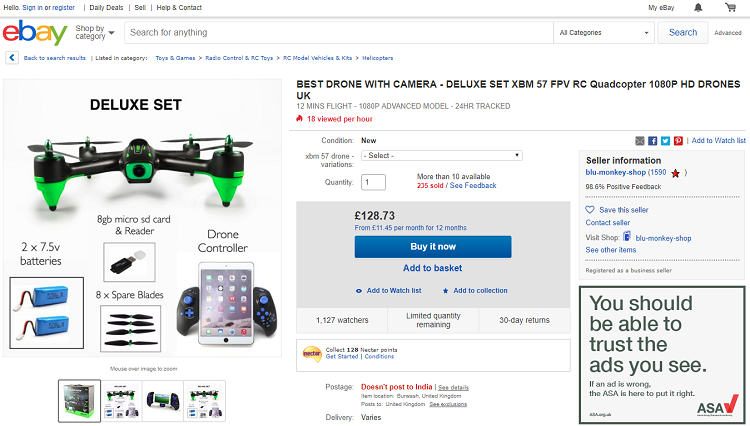750x426 pixels.
Task: Expand Shop by category menu
Action: [x=94, y=33]
